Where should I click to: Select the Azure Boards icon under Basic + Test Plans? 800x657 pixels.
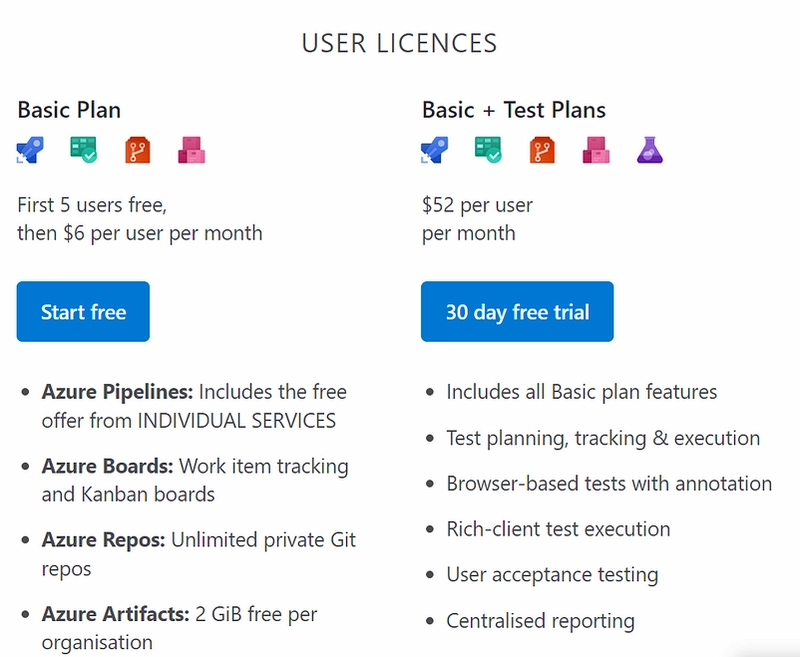pos(488,149)
